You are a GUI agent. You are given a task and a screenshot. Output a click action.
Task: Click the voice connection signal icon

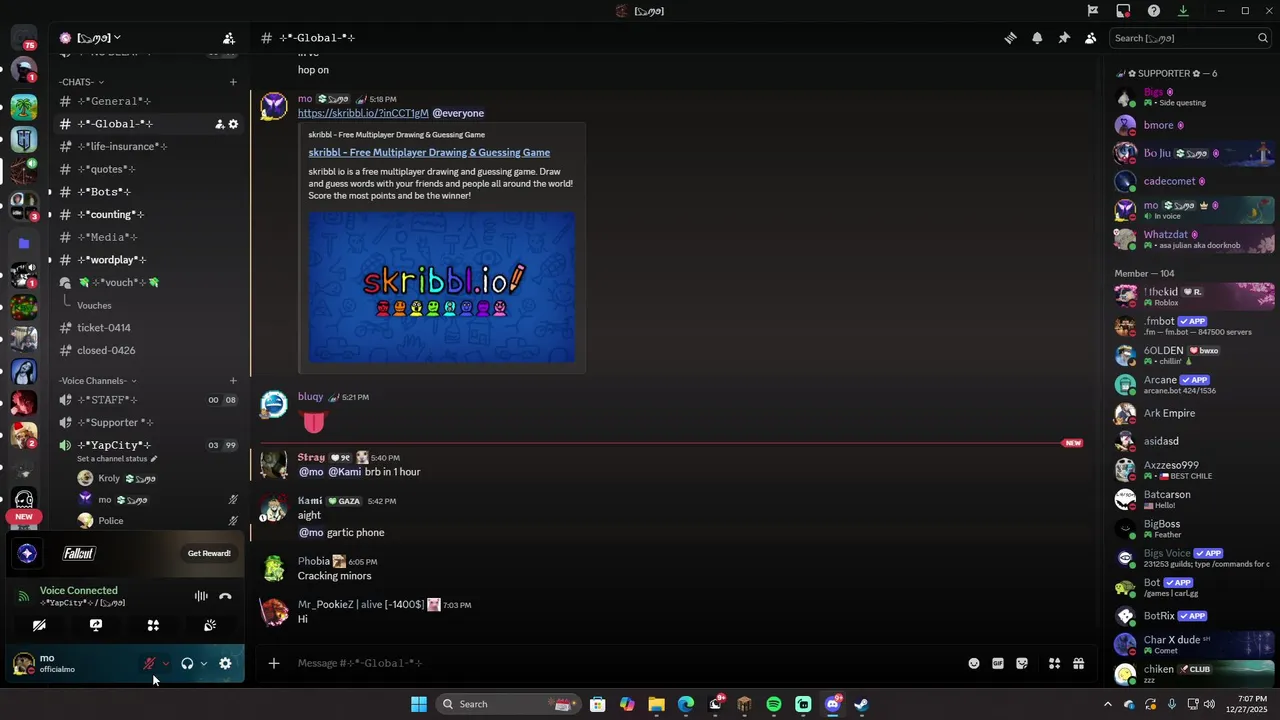pyautogui.click(x=23, y=596)
